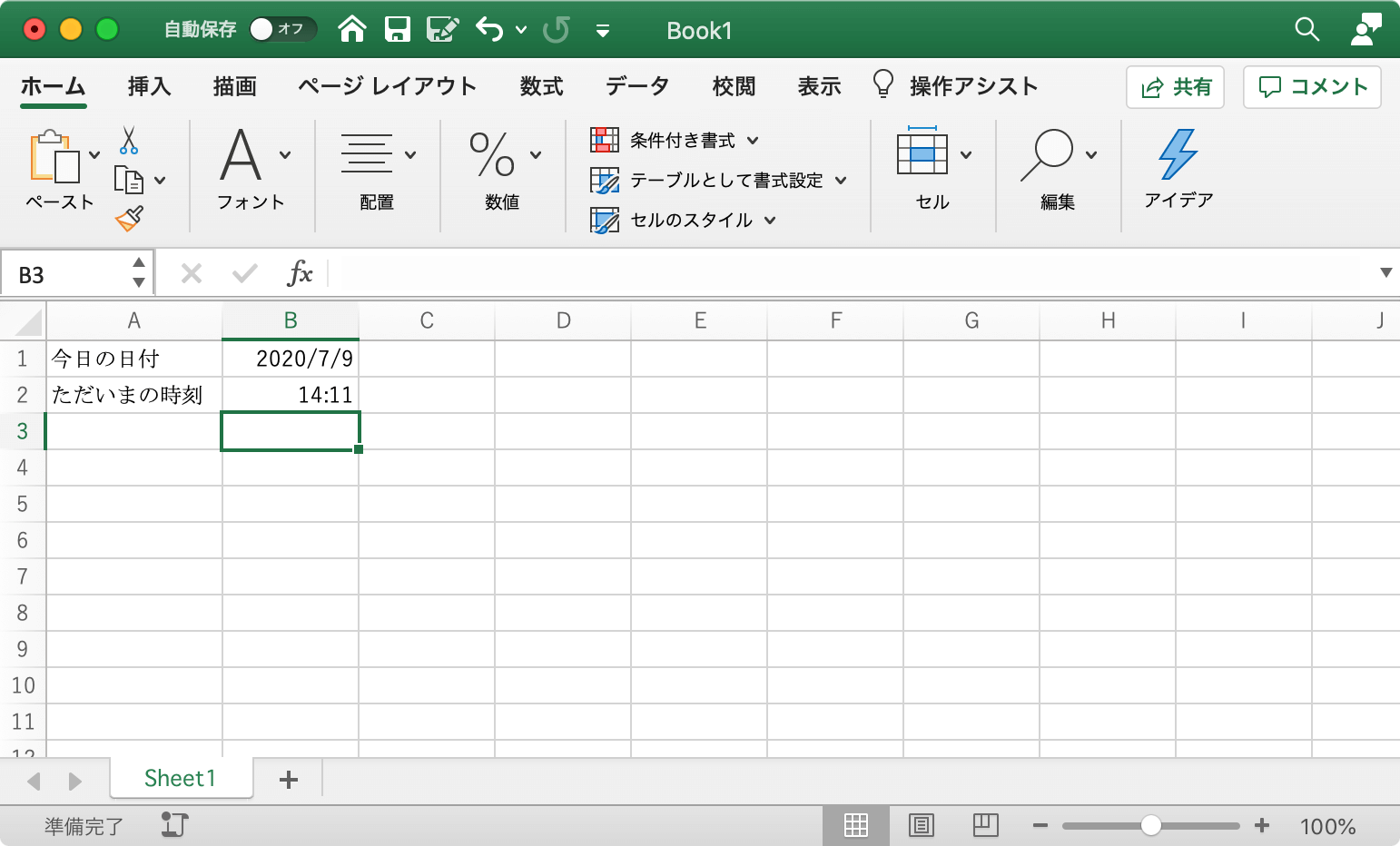Open the number format (数値) percent icon

[492, 154]
